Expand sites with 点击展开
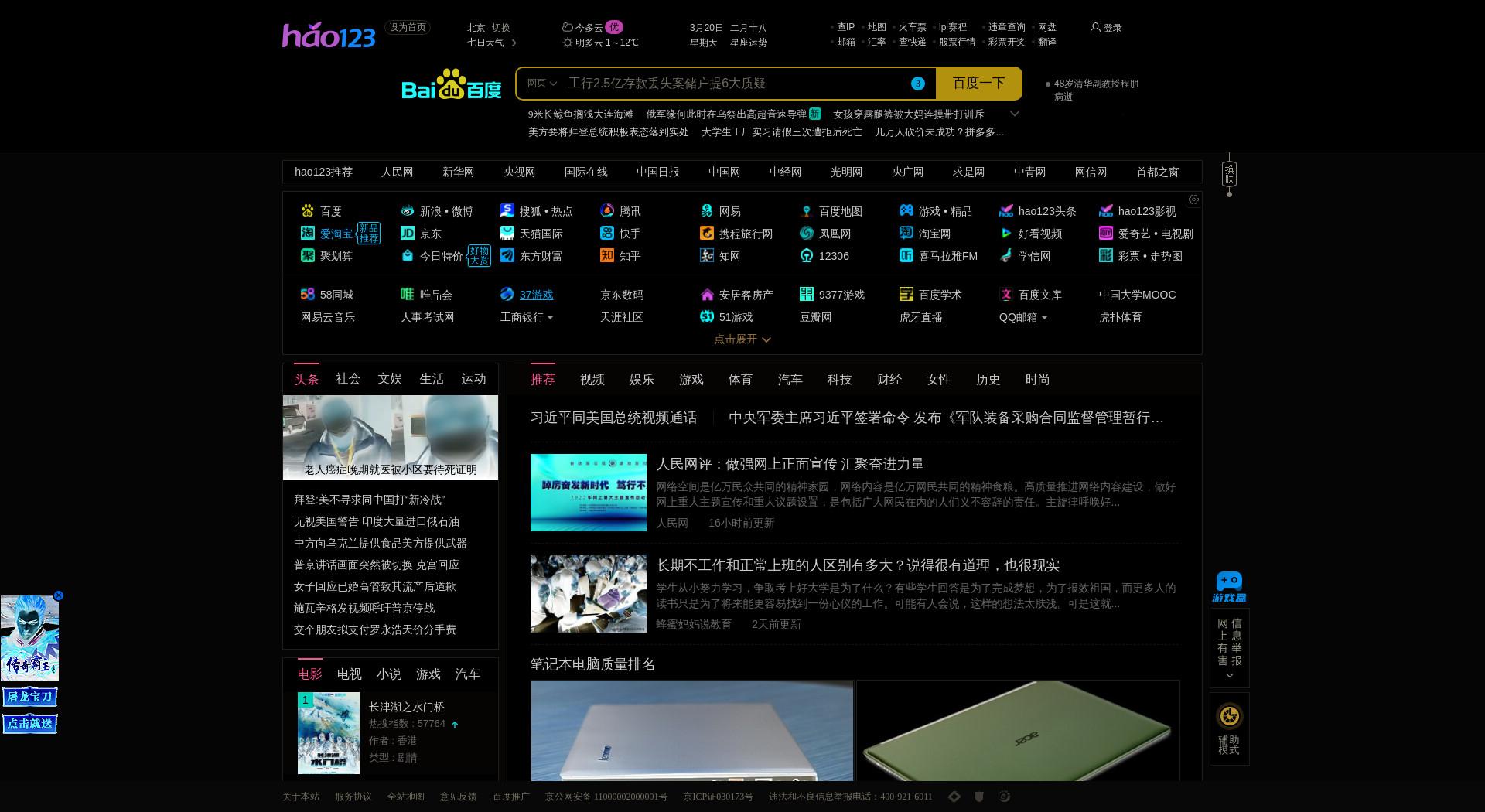This screenshot has height=812, width=1485. (x=742, y=339)
